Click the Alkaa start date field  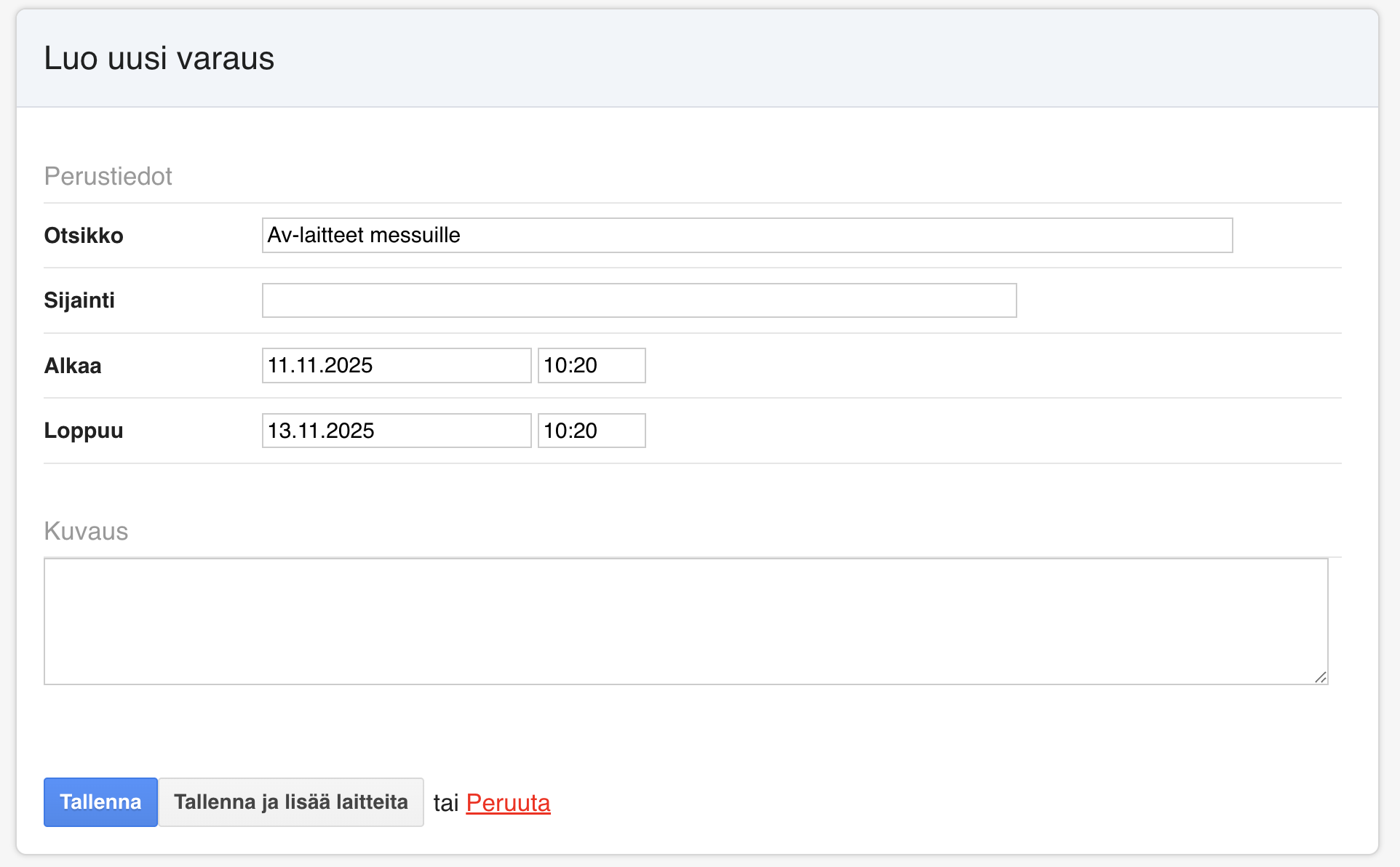pos(396,365)
